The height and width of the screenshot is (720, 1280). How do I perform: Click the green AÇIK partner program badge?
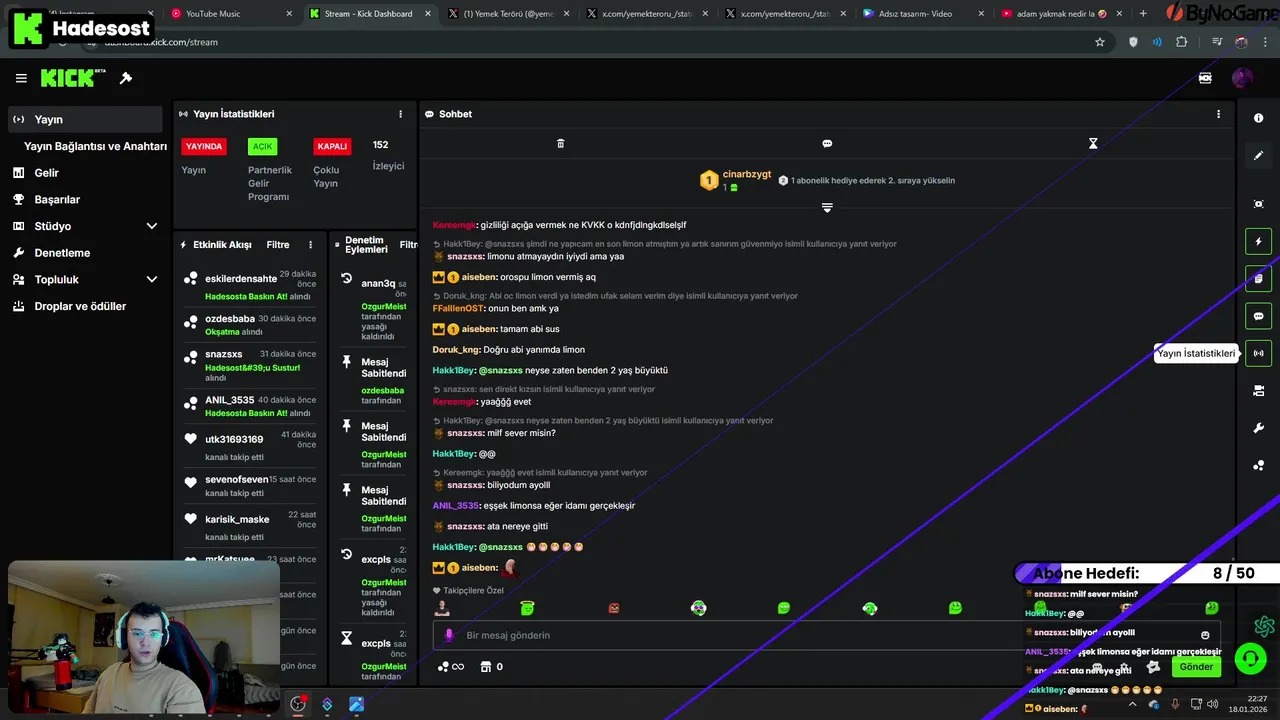point(262,146)
